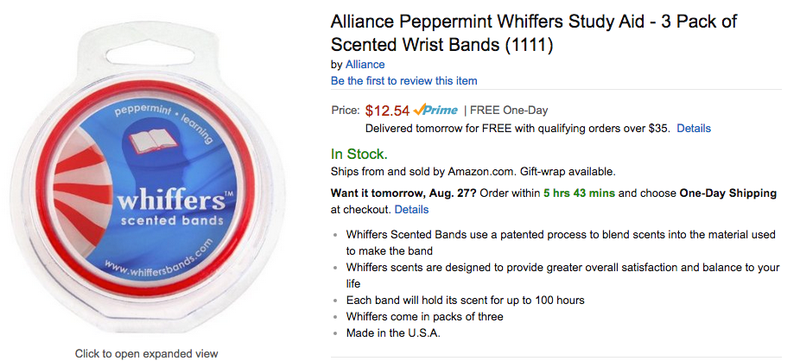Viewport: 800px width, 361px height.
Task: Click the Prime logo checkmark icon
Action: point(419,110)
